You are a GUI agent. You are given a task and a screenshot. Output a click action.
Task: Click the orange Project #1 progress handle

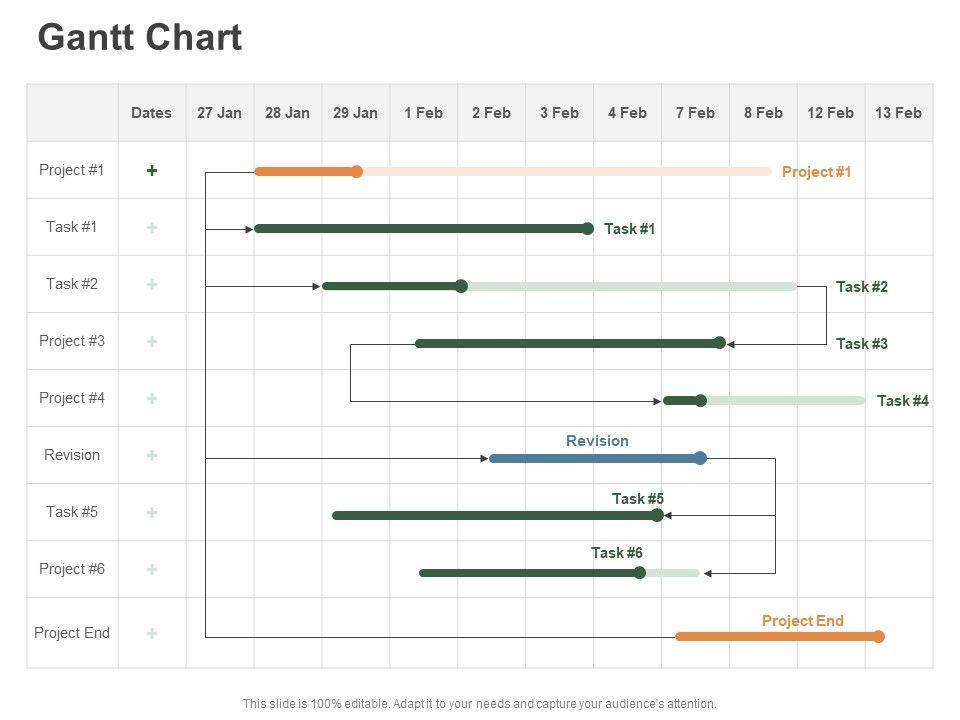(x=357, y=171)
